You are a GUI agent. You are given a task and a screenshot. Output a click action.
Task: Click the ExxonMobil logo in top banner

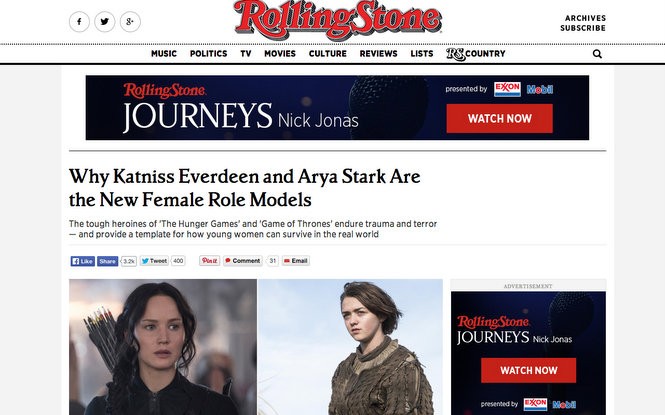coord(523,89)
